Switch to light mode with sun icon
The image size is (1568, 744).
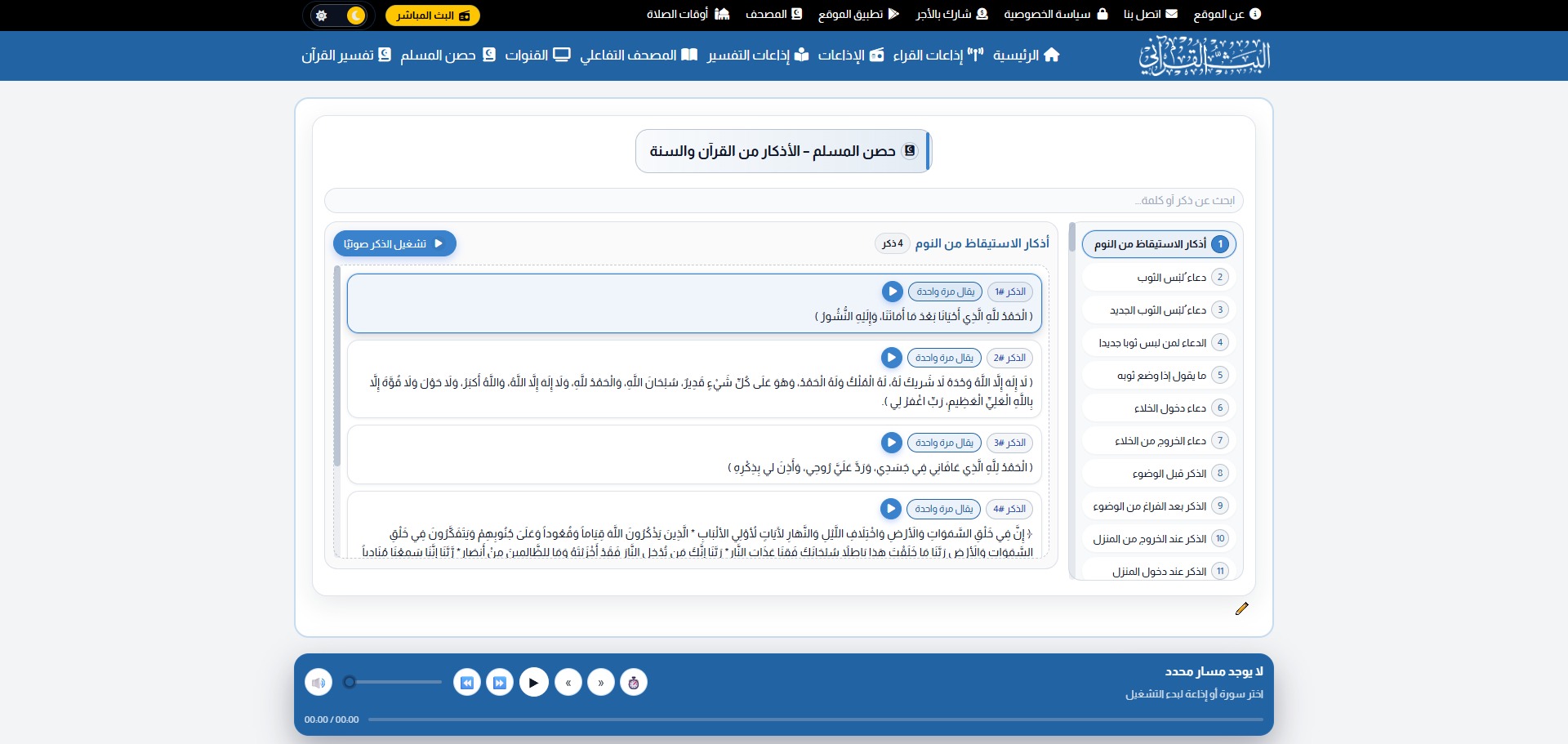tap(321, 16)
